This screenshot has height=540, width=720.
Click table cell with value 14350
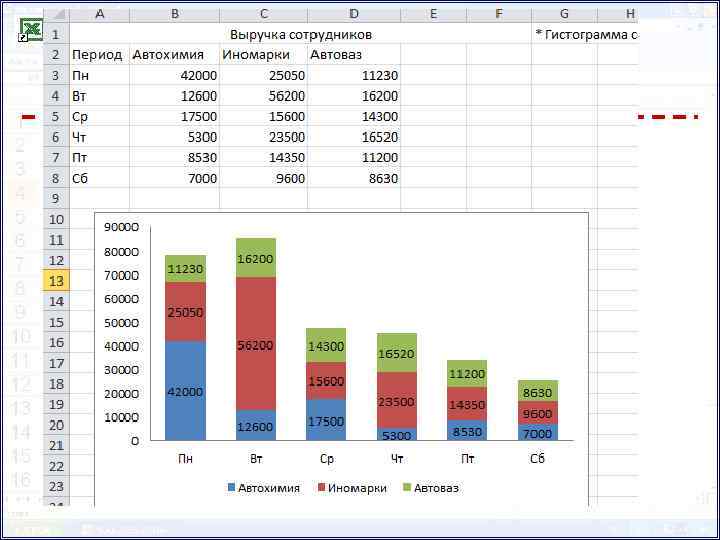click(x=264, y=158)
